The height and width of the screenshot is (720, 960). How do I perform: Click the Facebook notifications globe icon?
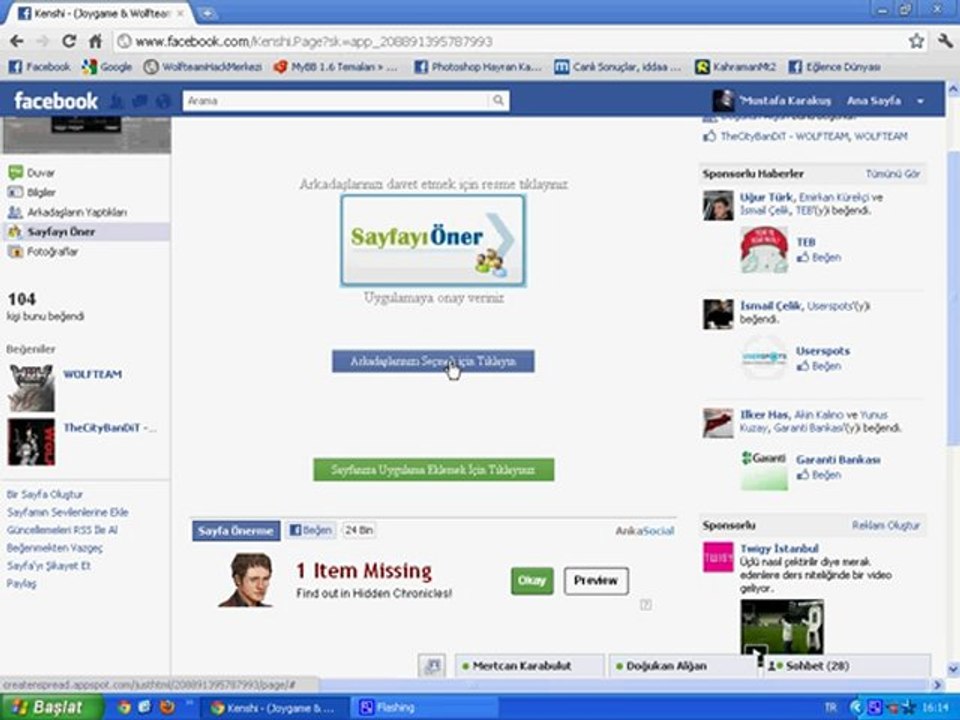pyautogui.click(x=162, y=101)
